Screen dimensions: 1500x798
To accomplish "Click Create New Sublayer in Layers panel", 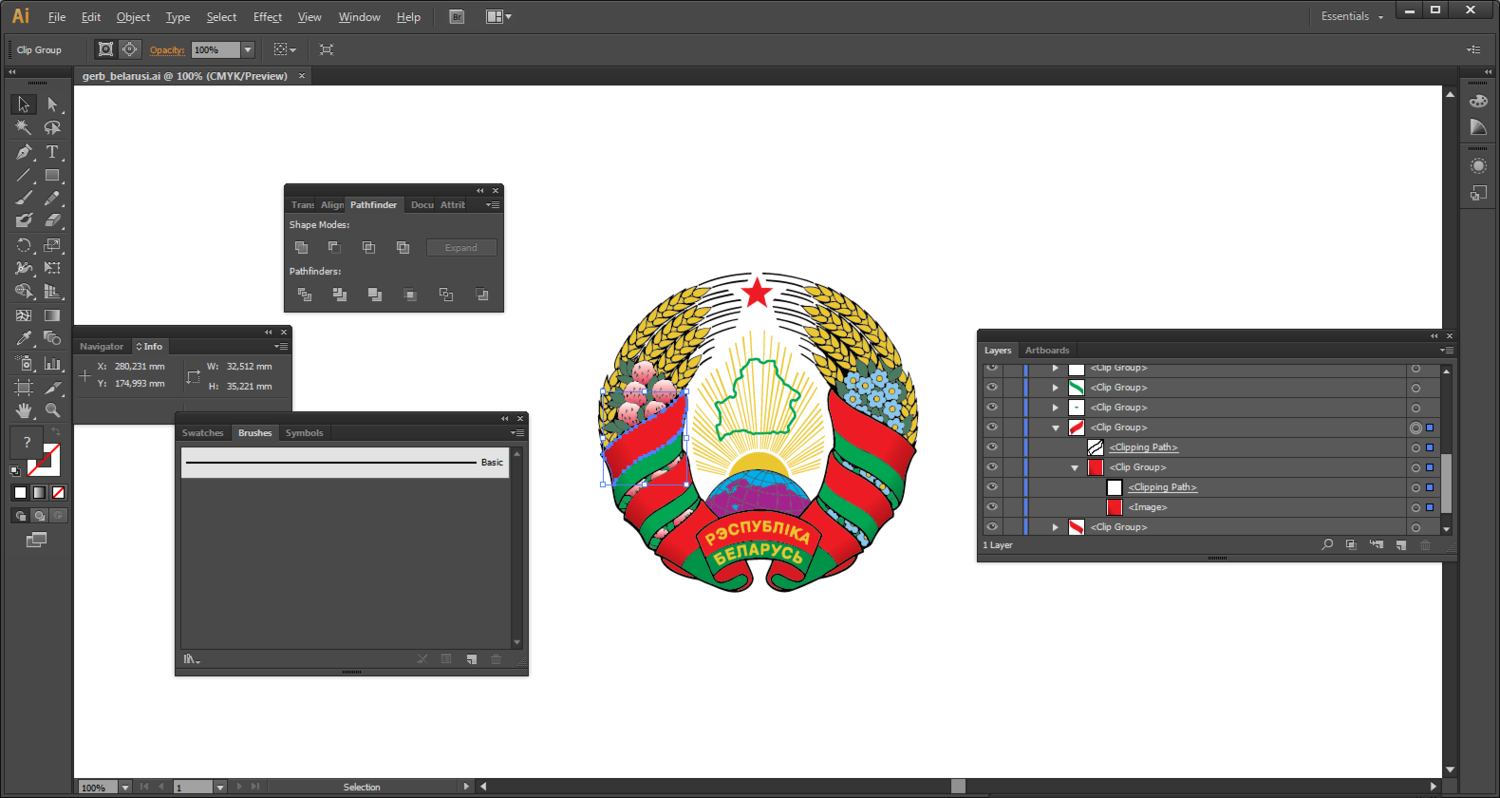I will tap(1377, 545).
